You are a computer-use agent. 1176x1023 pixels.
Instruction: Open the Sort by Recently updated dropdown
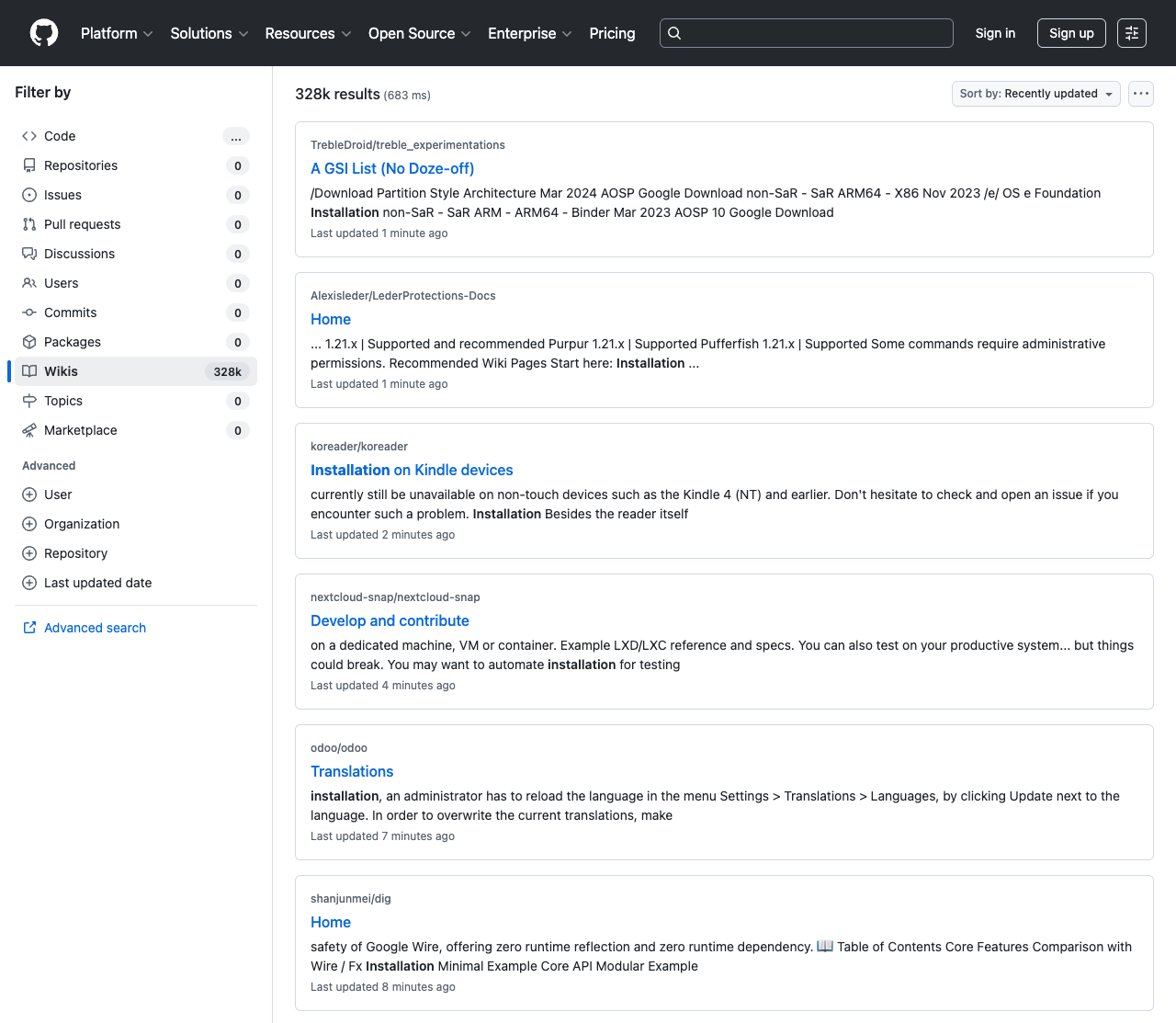(1036, 94)
